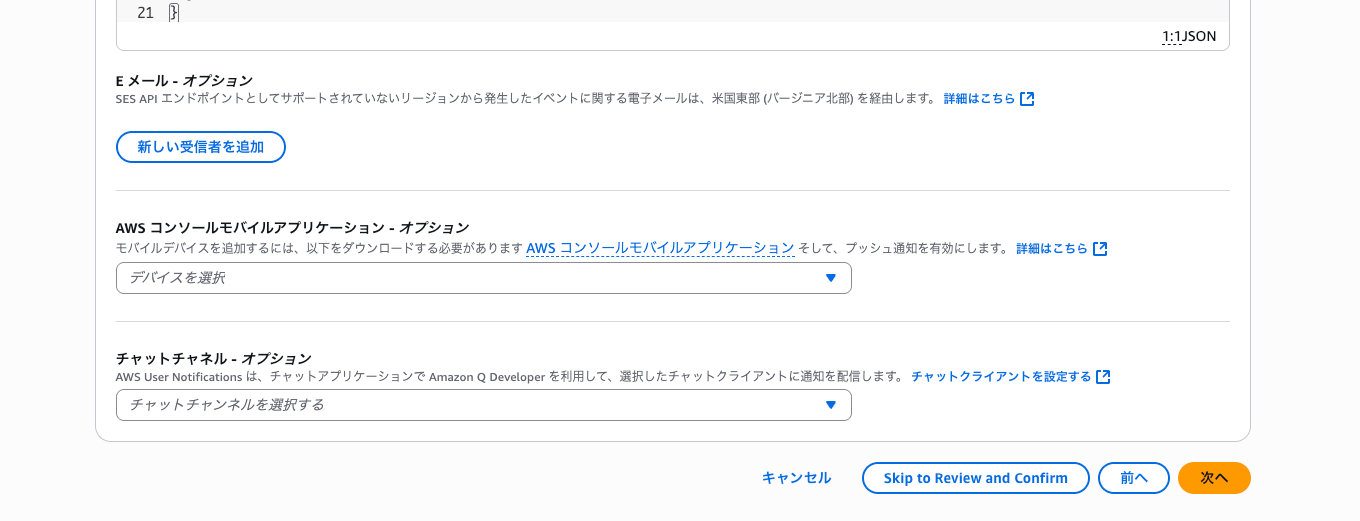
Task: Click the 1:1 cursor position indicator
Action: (x=1171, y=36)
